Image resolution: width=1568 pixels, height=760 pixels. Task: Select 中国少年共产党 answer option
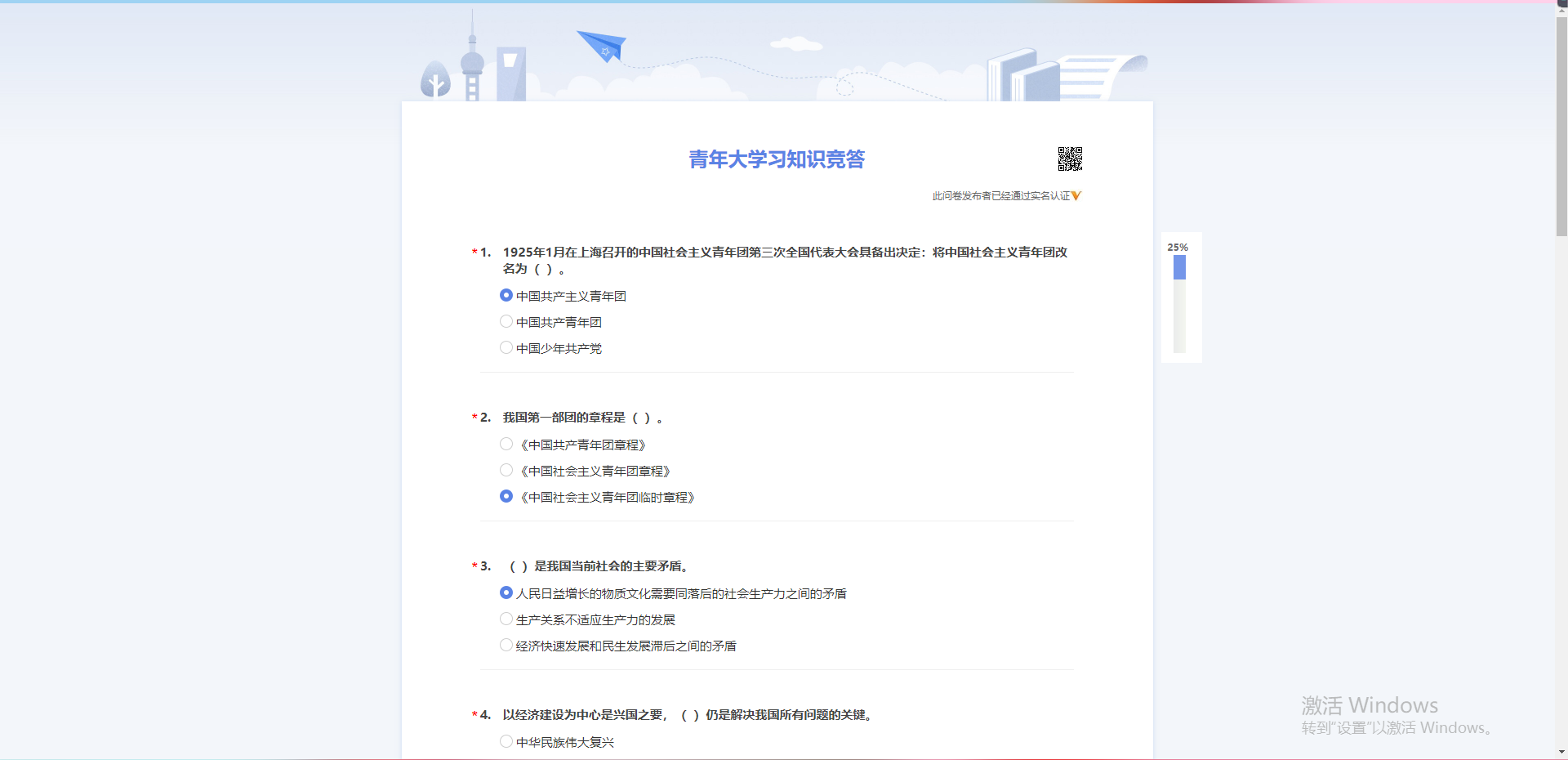[506, 348]
